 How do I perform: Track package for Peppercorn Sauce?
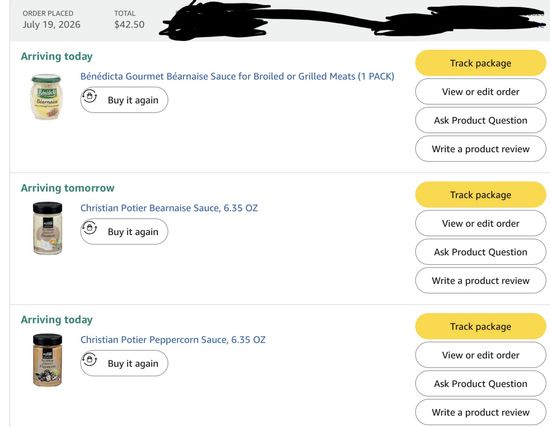click(x=481, y=326)
